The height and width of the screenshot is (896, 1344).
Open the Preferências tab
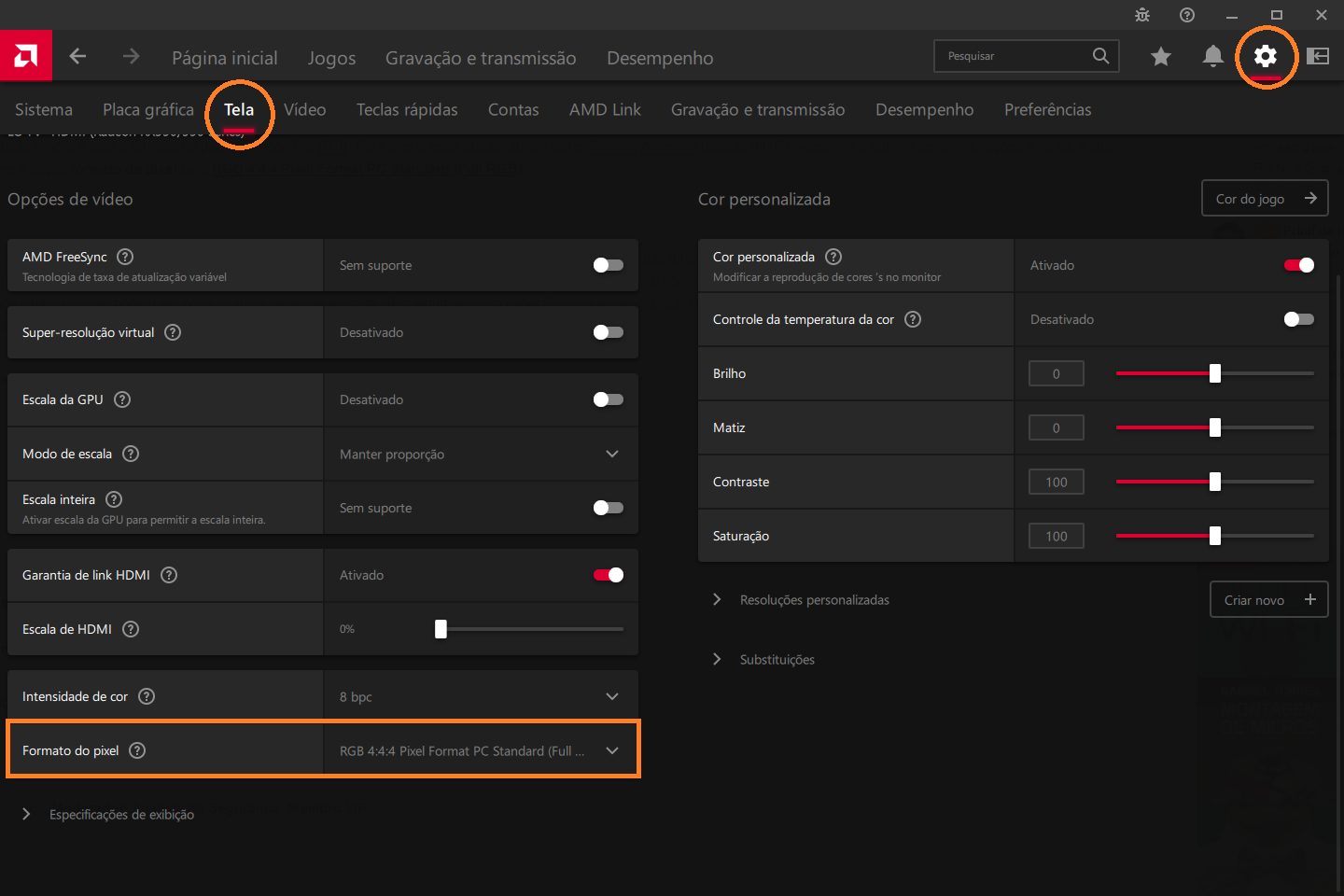1048,109
